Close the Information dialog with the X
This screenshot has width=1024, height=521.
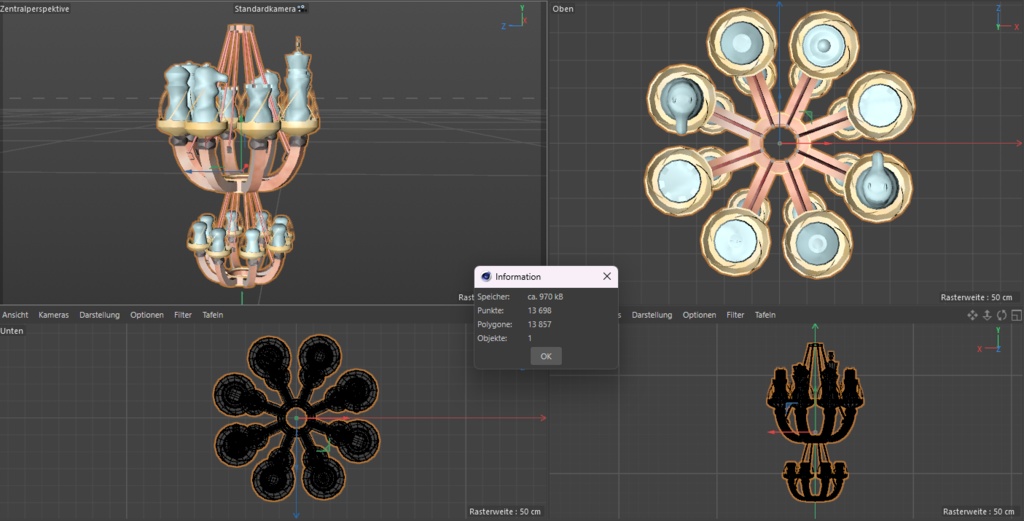coord(607,276)
